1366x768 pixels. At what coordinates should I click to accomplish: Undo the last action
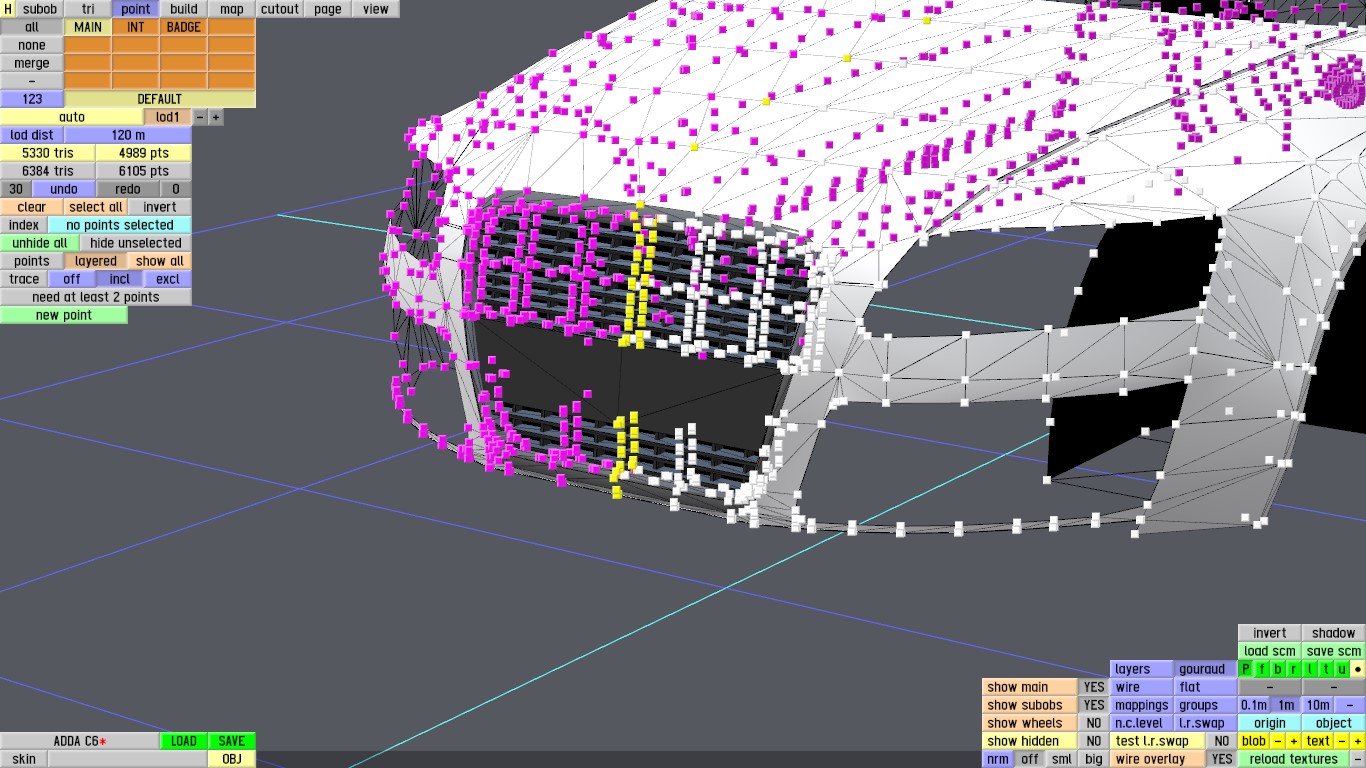coord(64,189)
